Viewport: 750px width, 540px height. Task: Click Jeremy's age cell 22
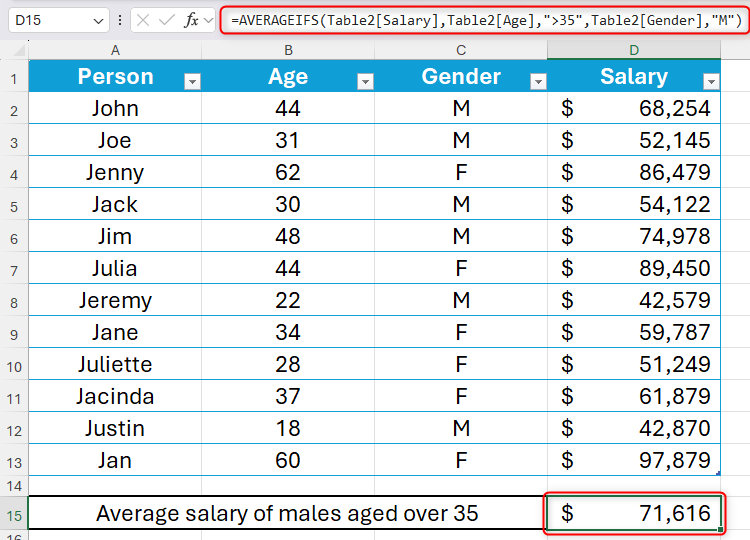point(288,300)
